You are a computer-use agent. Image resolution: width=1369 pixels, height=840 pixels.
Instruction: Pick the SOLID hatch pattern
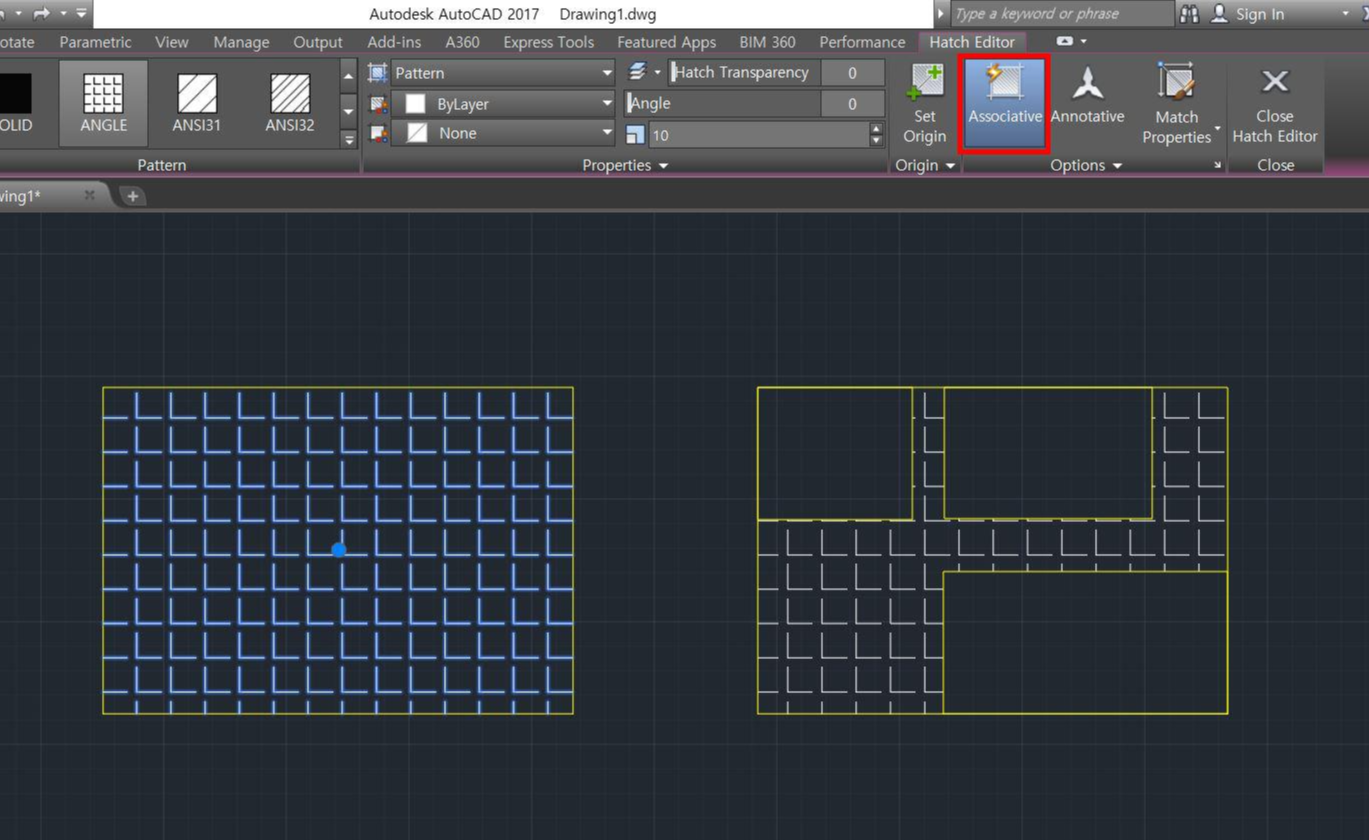tap(16, 103)
